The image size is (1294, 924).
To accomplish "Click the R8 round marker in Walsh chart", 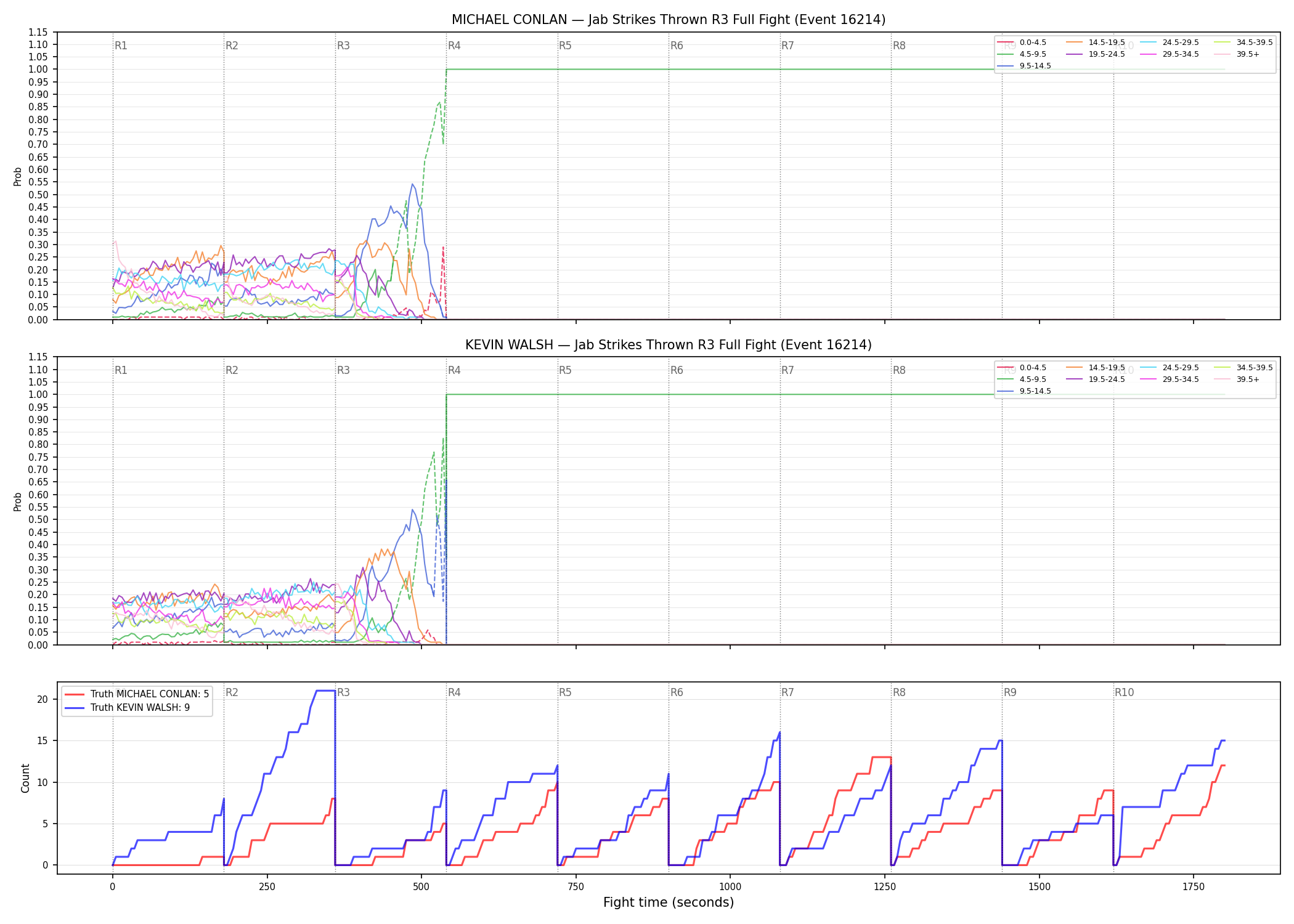I will click(x=899, y=370).
